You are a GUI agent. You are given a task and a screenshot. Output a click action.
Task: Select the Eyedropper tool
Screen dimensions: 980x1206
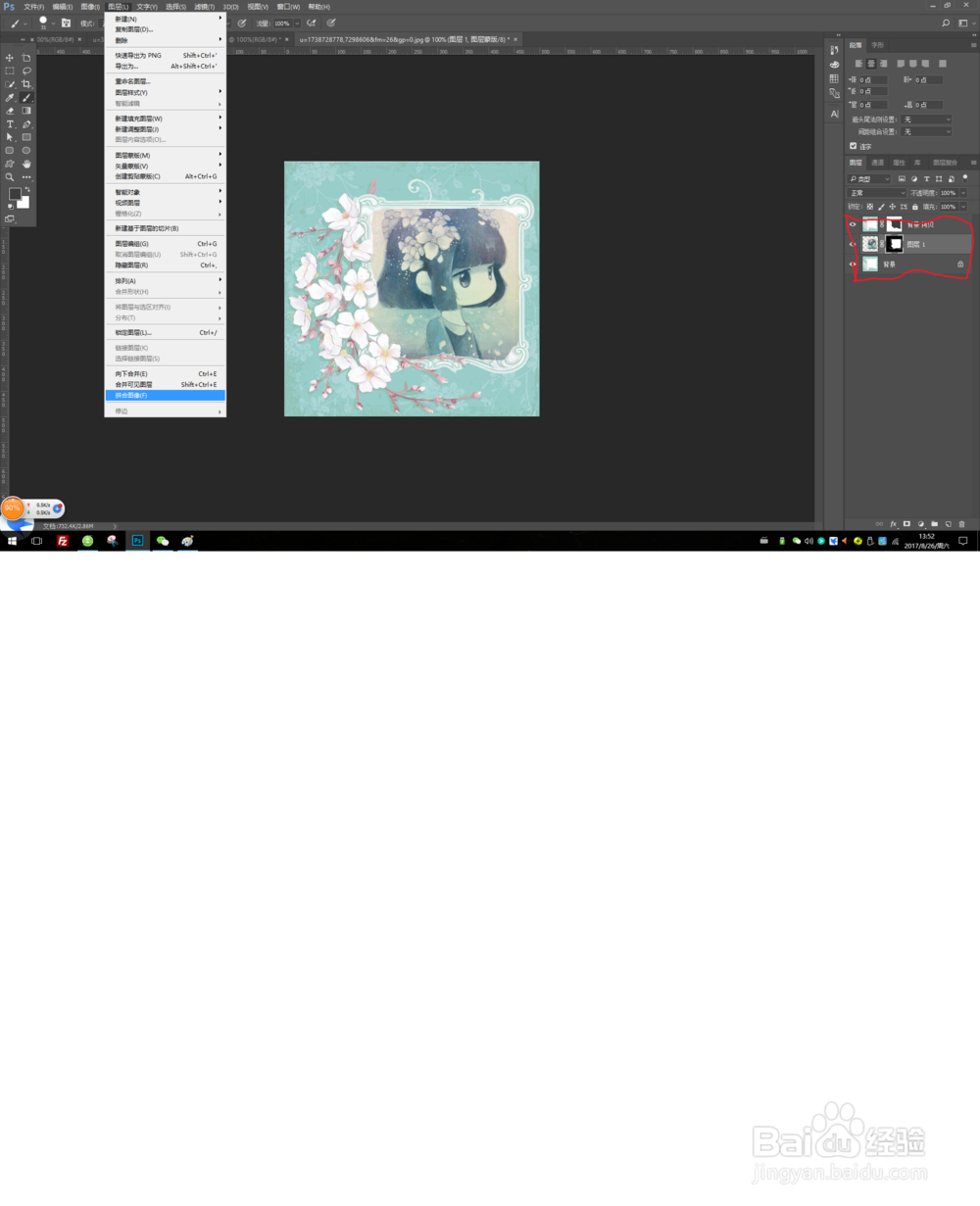(10, 98)
